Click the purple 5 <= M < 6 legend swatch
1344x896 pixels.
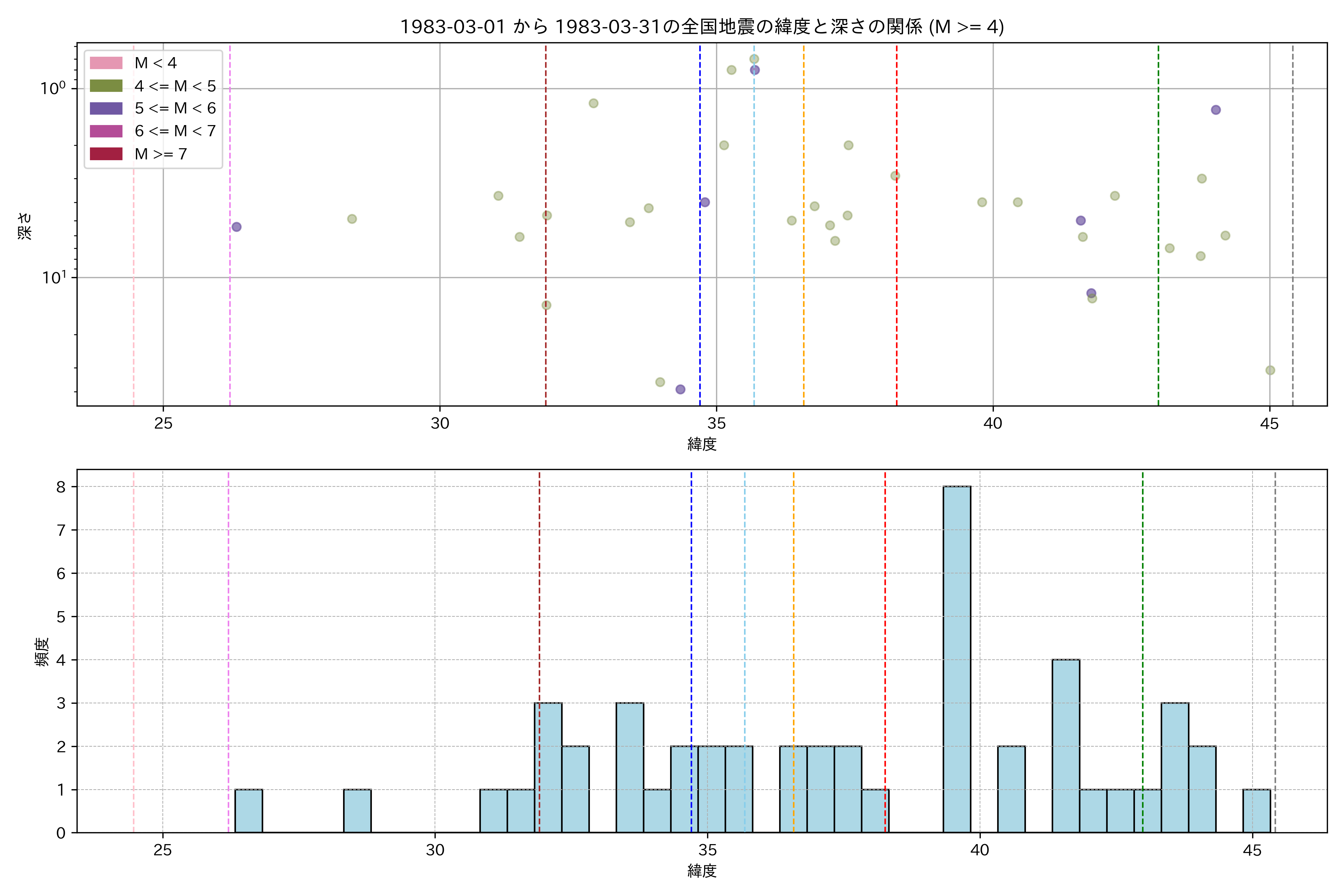tap(106, 108)
